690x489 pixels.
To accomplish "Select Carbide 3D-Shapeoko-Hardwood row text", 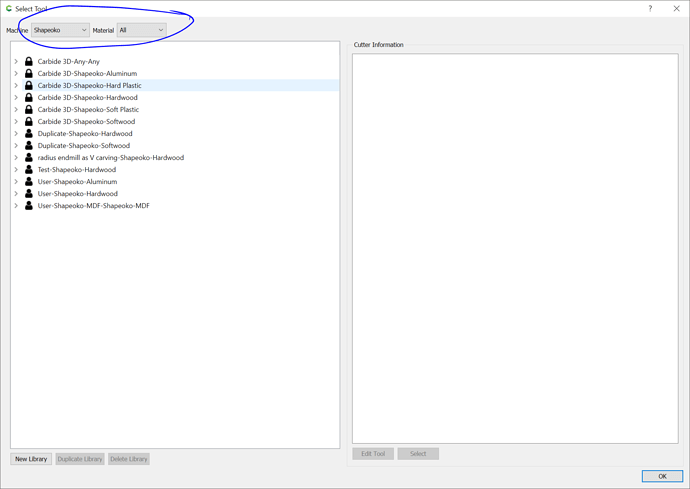I will [88, 97].
